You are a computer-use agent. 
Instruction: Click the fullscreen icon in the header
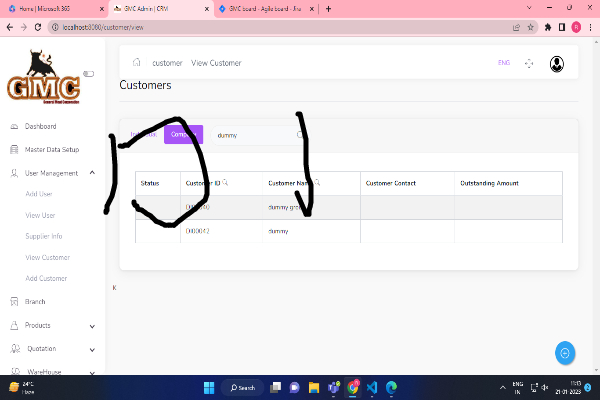coord(529,63)
